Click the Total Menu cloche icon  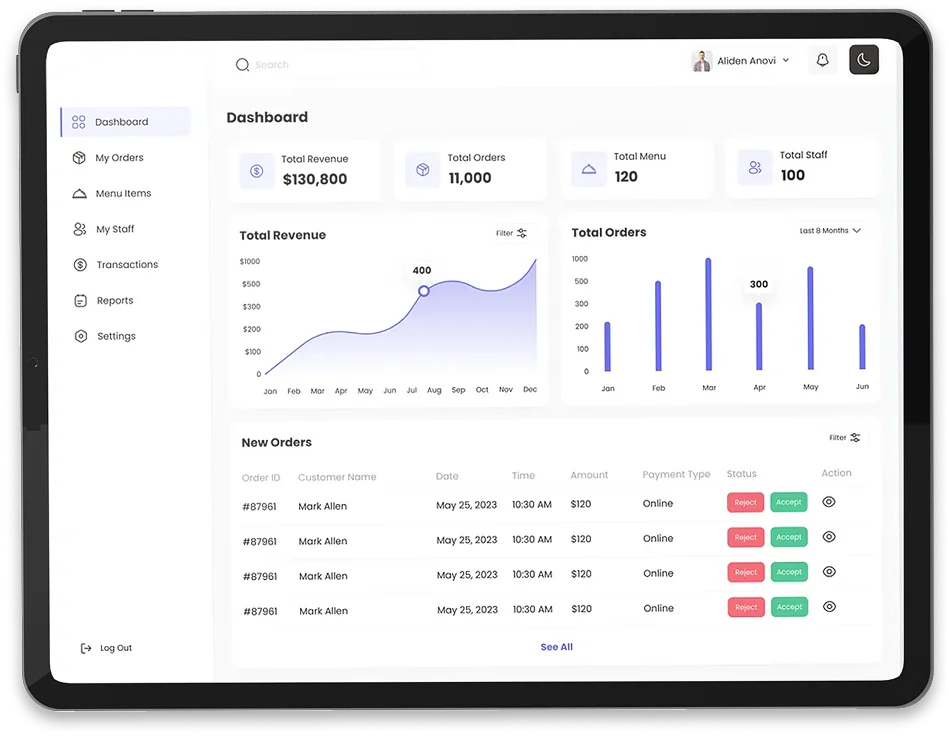click(589, 169)
